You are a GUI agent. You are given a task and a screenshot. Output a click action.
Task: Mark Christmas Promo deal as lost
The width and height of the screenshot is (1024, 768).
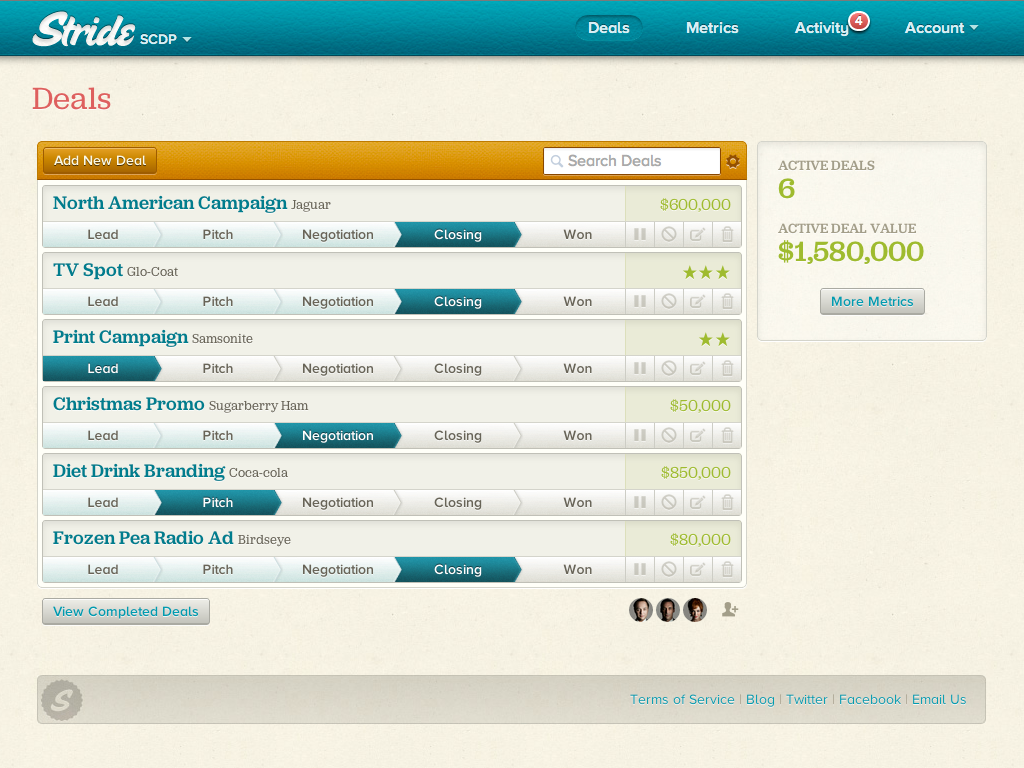point(669,436)
